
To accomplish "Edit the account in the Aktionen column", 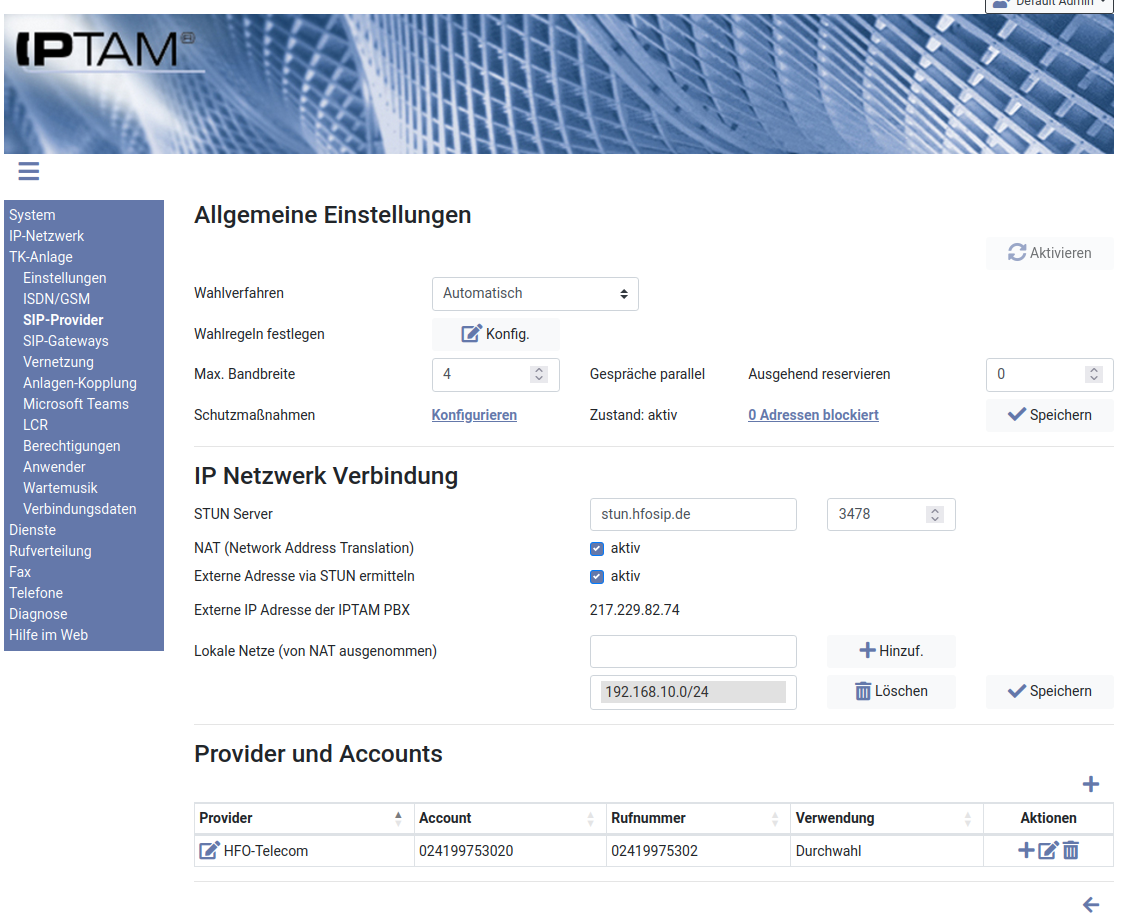I will [1048, 851].
